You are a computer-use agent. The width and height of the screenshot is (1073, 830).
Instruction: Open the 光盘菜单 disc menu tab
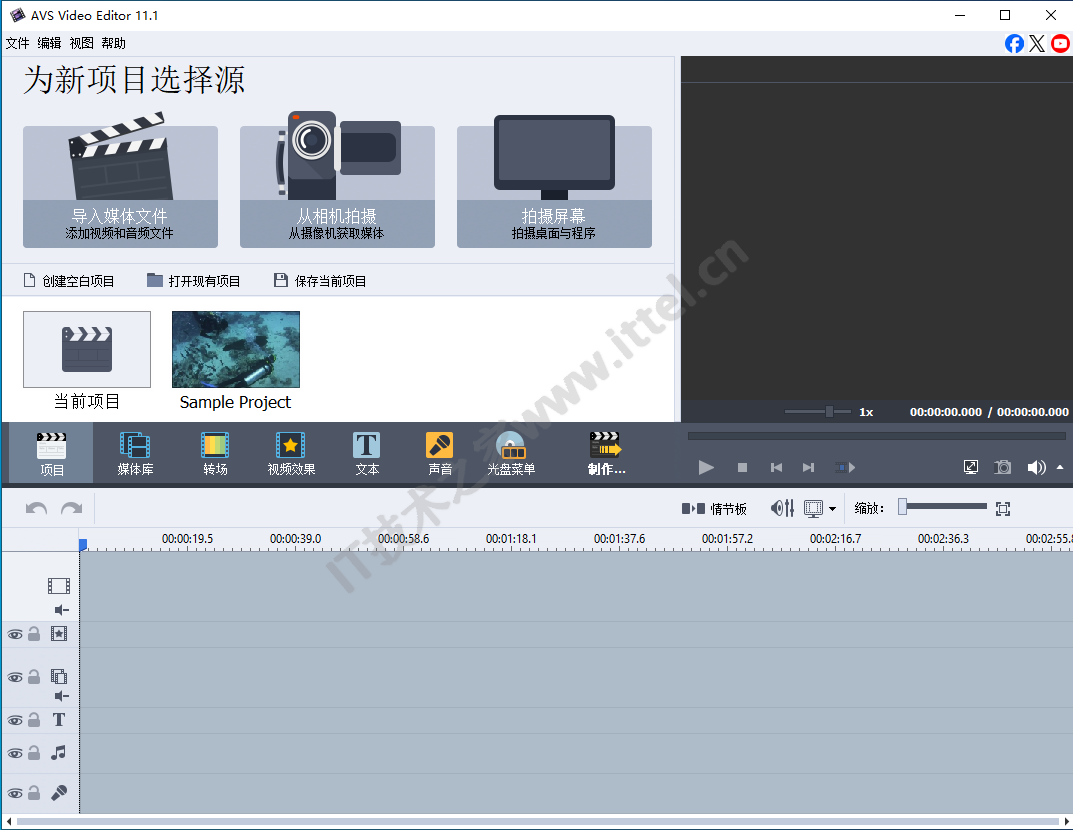point(510,453)
